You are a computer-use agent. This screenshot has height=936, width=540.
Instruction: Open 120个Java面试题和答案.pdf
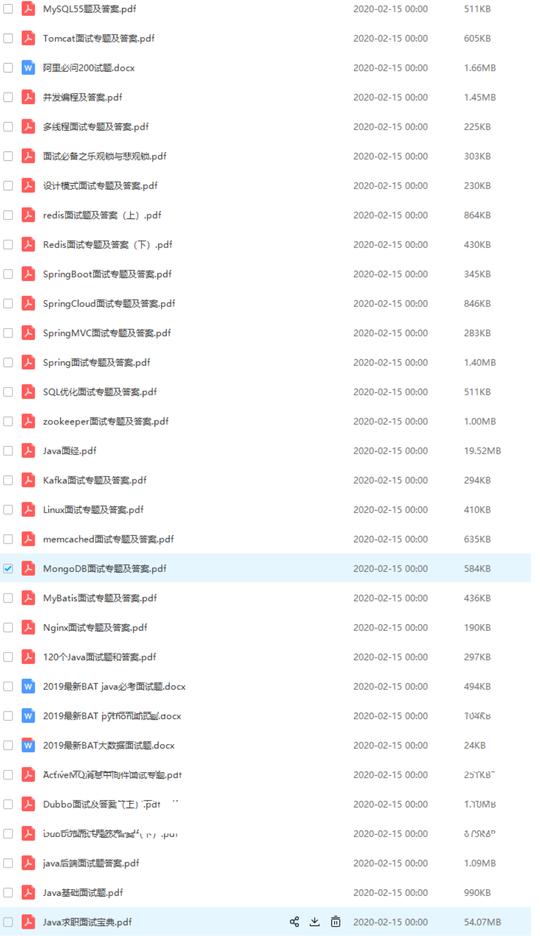(x=100, y=657)
